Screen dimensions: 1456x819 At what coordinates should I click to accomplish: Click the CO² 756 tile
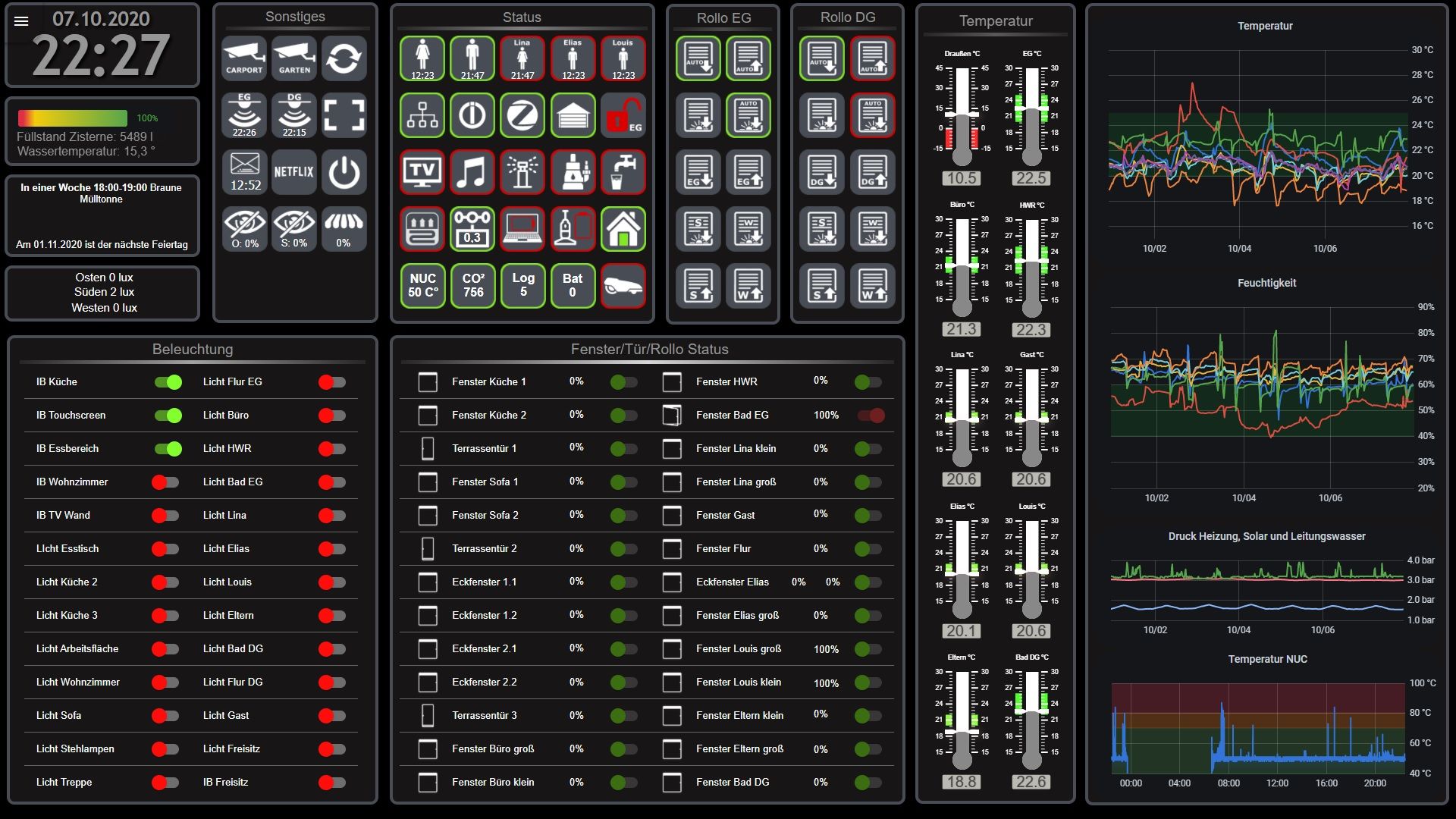click(x=473, y=286)
